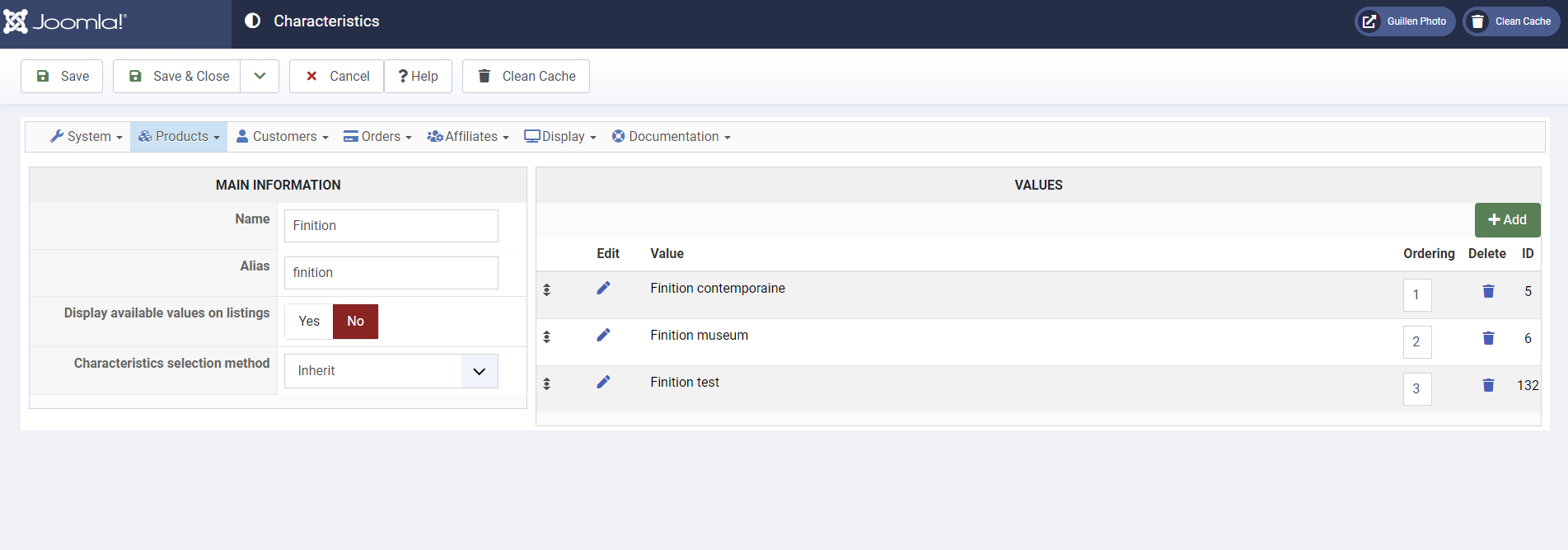The height and width of the screenshot is (550, 1568).
Task: Edit the Finition contemporaine value
Action: (x=603, y=288)
